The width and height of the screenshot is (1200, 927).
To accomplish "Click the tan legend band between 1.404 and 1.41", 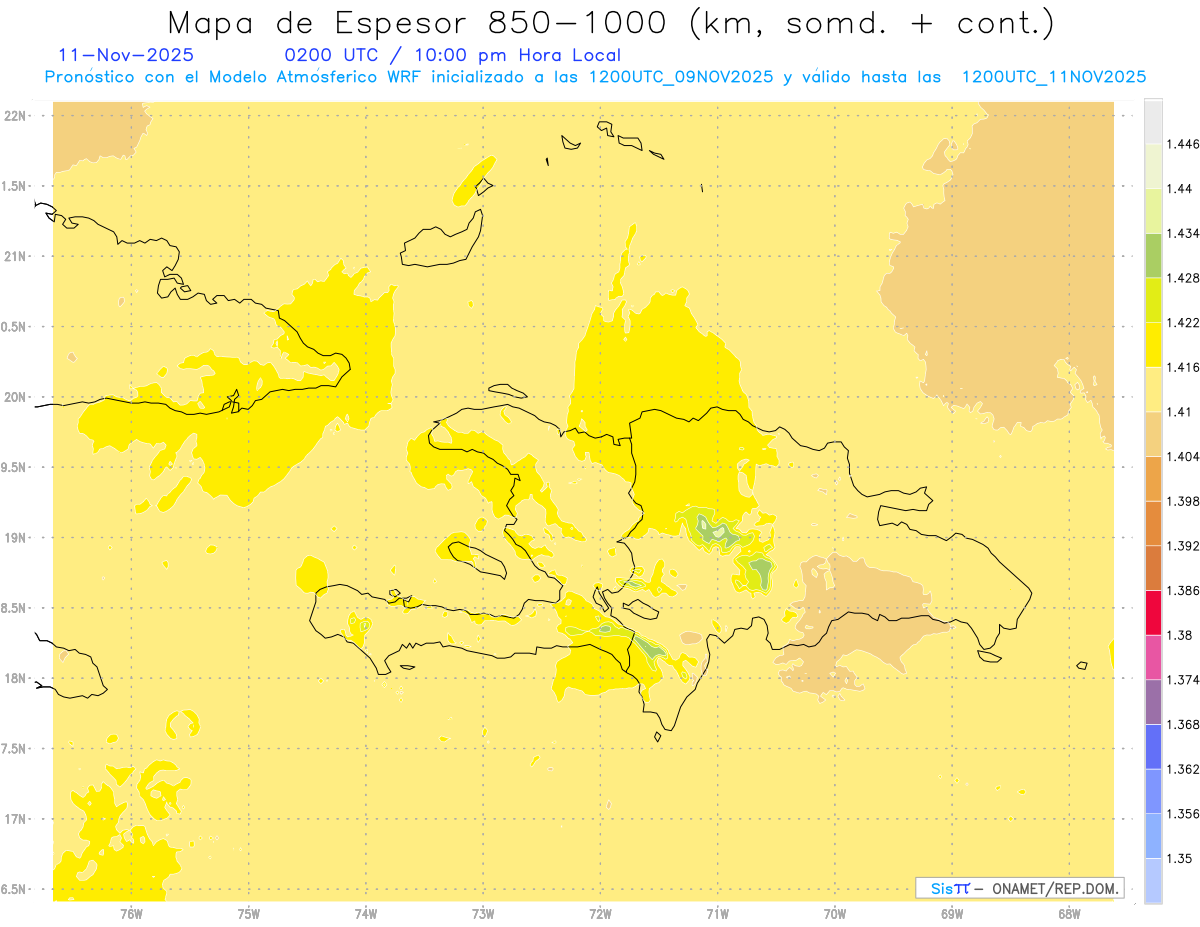I will click(x=1153, y=434).
